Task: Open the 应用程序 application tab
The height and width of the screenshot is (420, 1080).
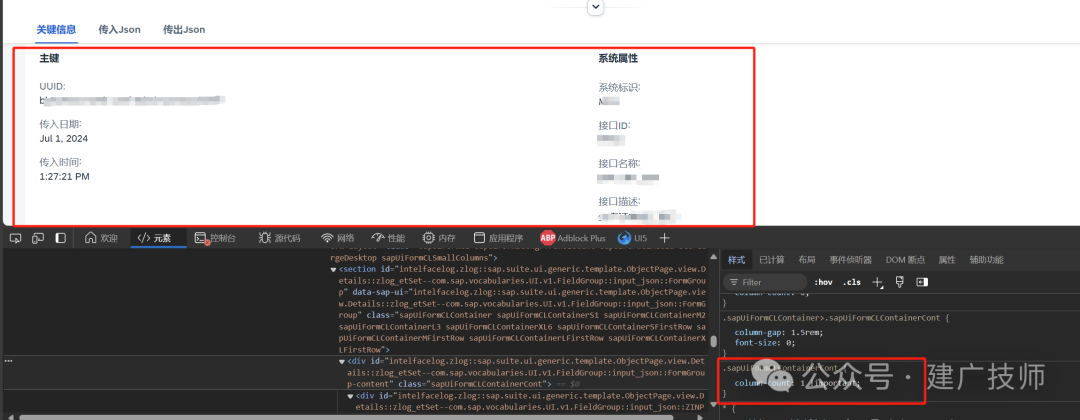Action: [x=498, y=238]
